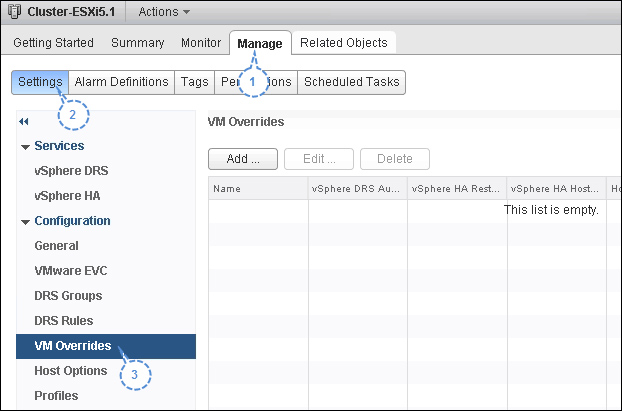Go to the Monitor tab
This screenshot has height=411, width=622.
pyautogui.click(x=201, y=42)
